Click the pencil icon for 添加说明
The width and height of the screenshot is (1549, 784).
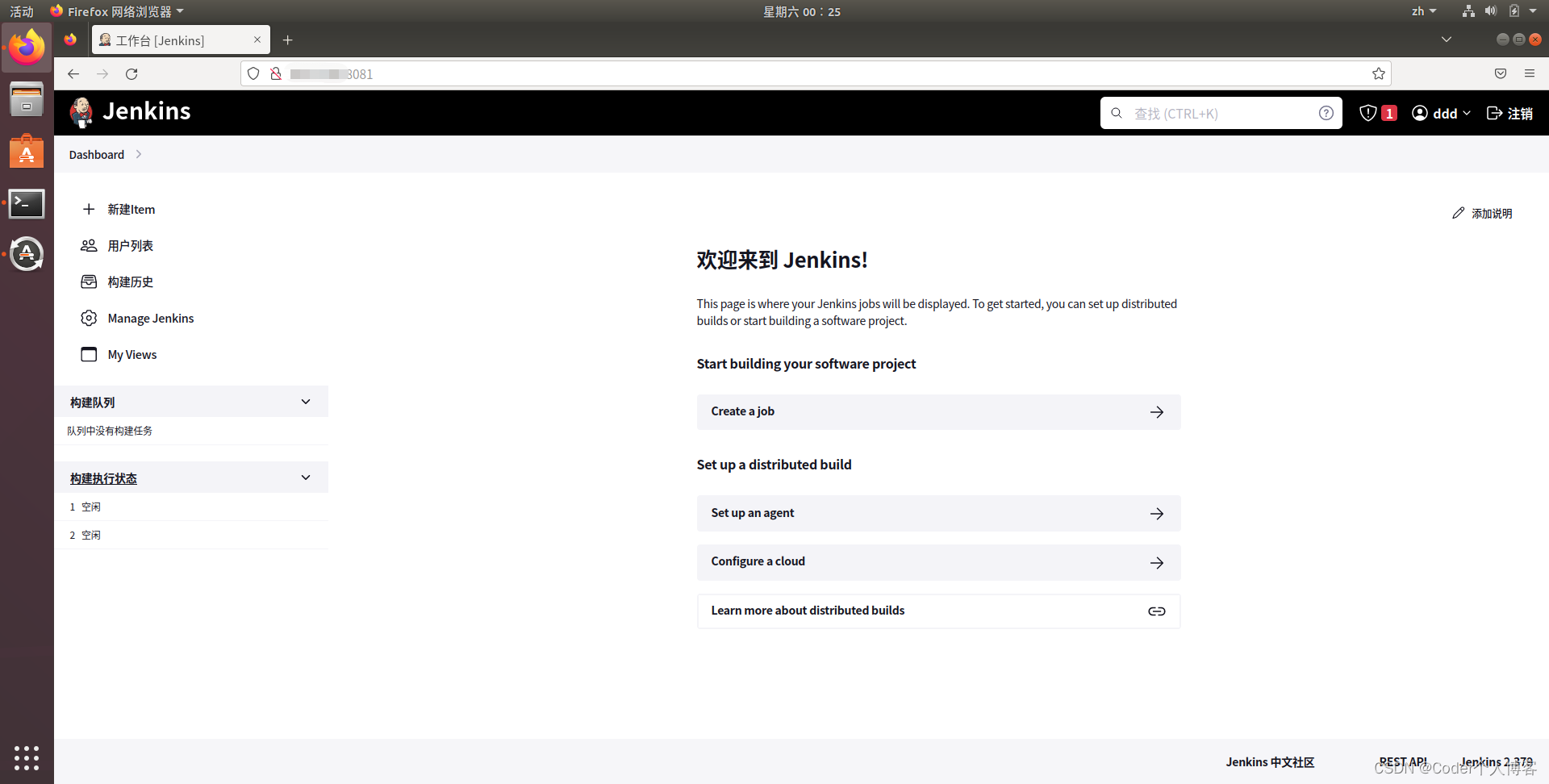pos(1458,213)
